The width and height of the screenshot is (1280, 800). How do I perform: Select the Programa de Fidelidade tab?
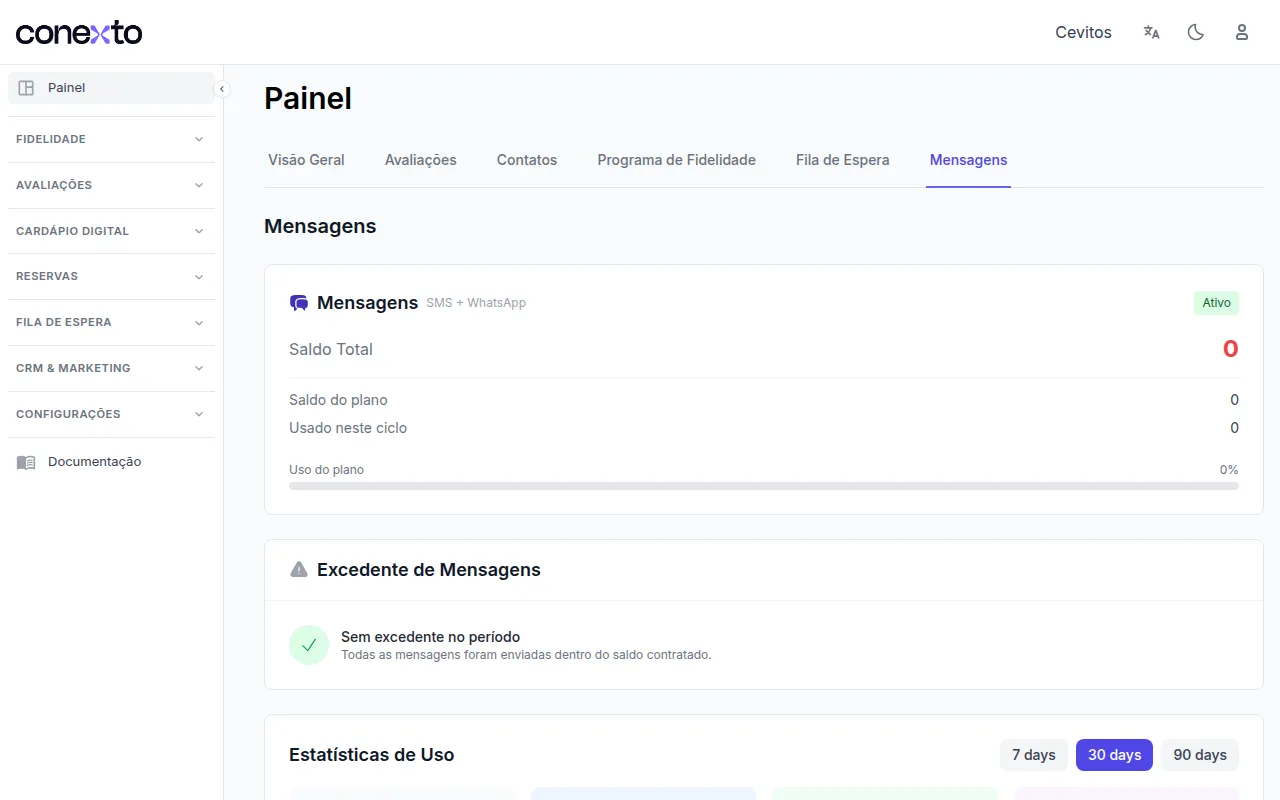click(677, 160)
